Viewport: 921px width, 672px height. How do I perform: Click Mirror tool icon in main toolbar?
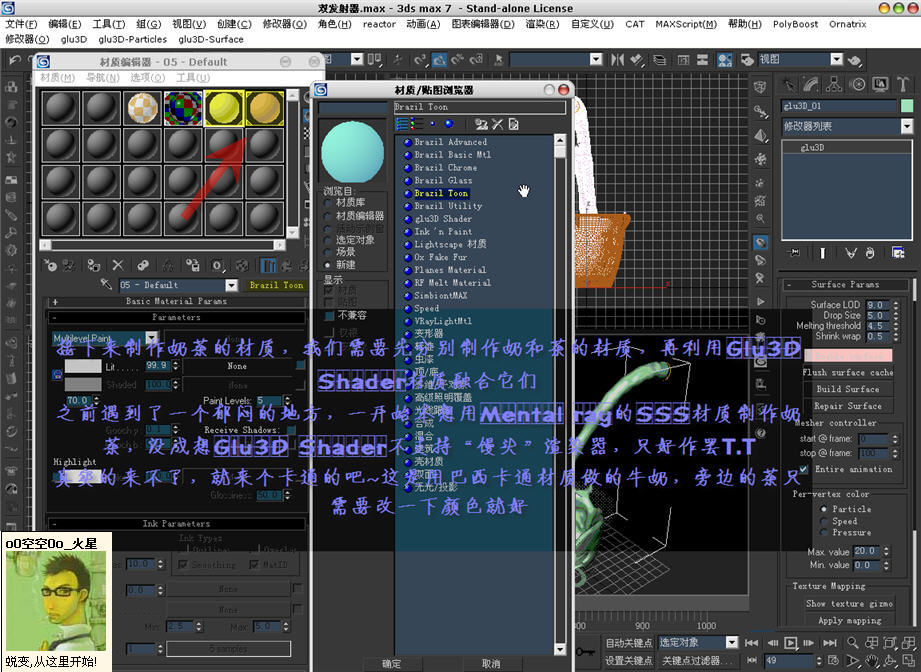tap(617, 59)
